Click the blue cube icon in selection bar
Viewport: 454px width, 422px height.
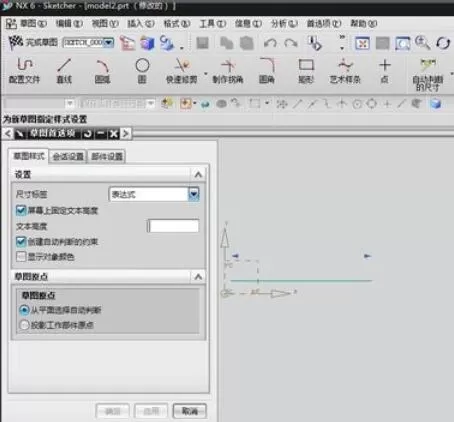point(435,104)
